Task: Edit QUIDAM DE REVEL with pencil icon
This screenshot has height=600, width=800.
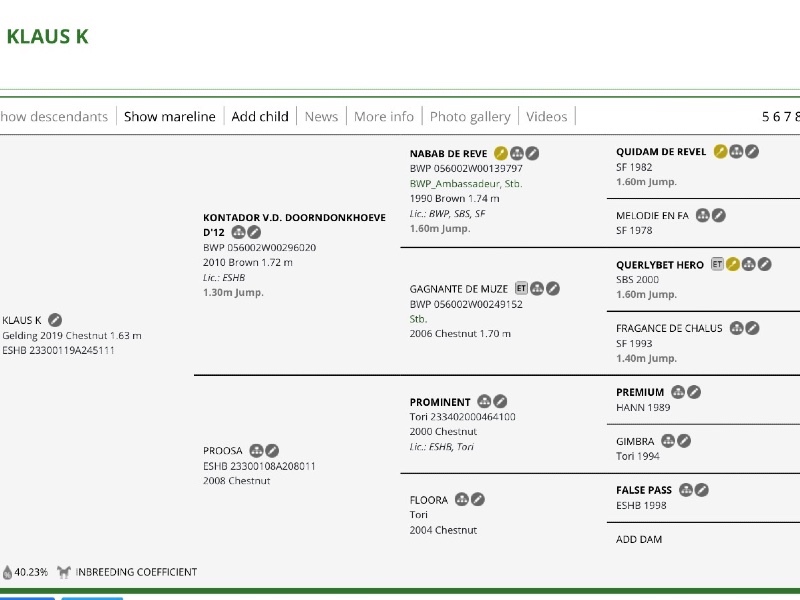Action: (752, 152)
